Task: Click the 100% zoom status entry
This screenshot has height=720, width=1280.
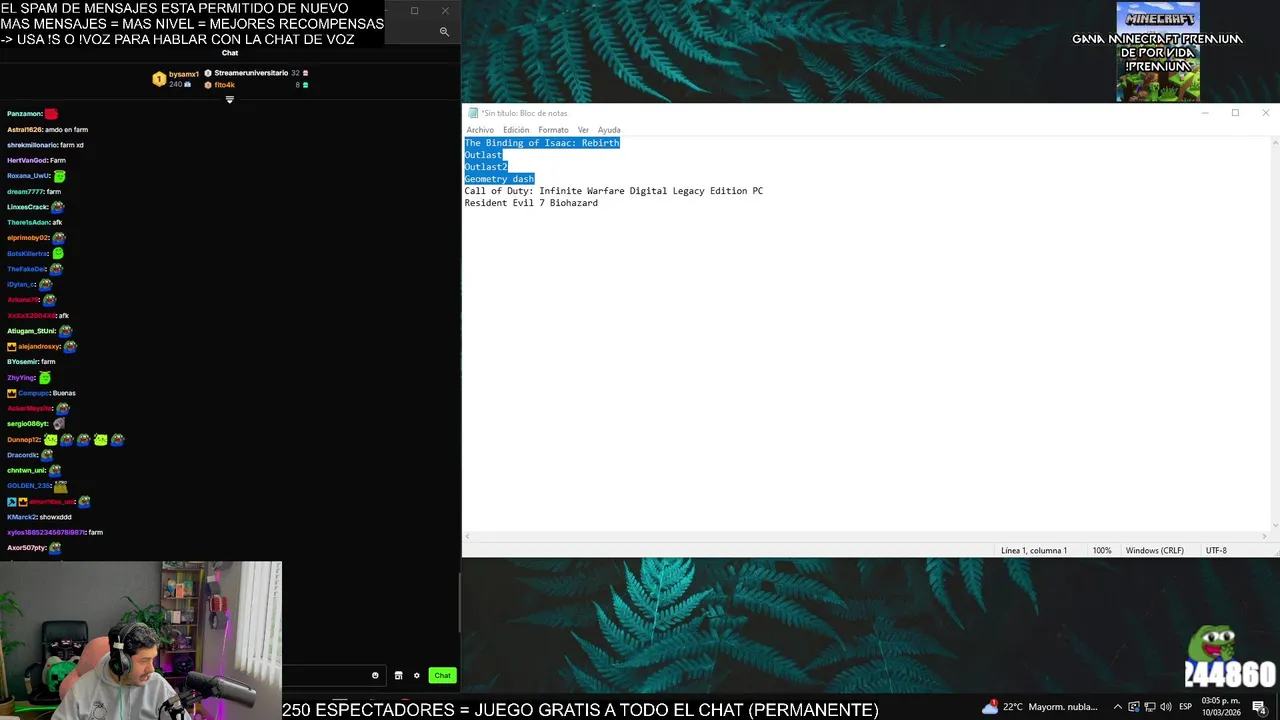Action: 1102,551
